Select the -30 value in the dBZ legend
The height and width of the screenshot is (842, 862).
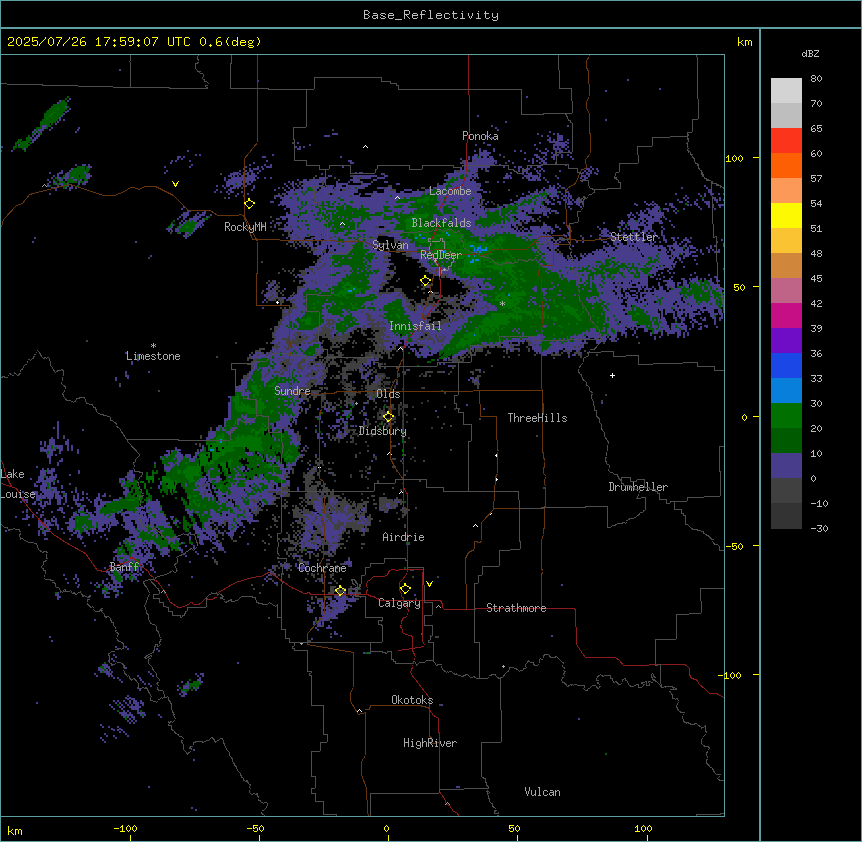[819, 529]
